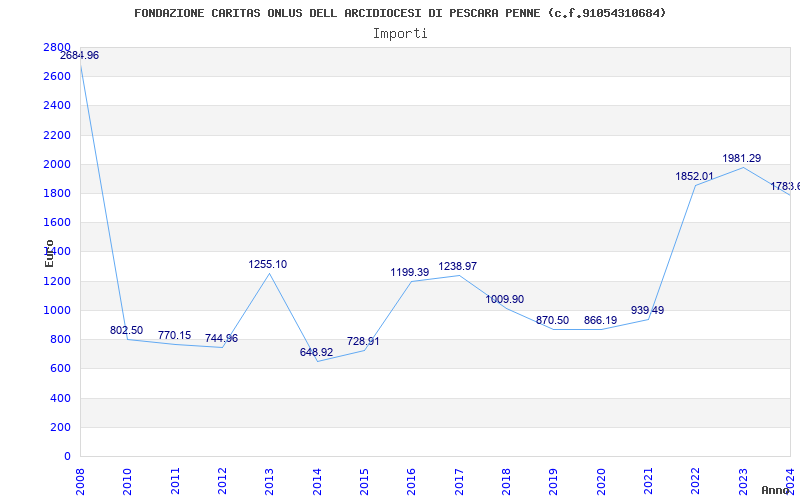The image size is (800, 500).
Task: Click the 1600 y-axis tick label
Action: 57,222
